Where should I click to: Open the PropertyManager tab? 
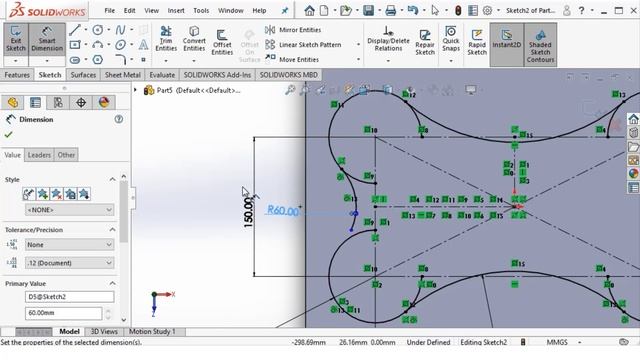click(x=36, y=102)
